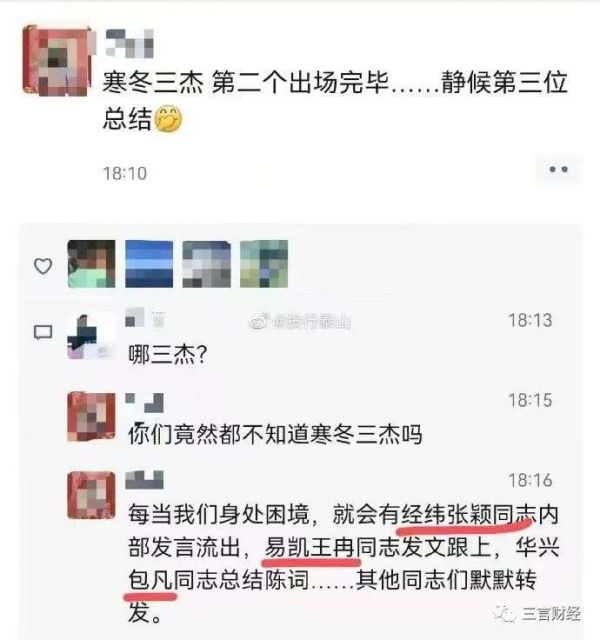This screenshot has width=600, height=640.
Task: Open avatar of "哪三杰?" commenter
Action: [x=91, y=336]
